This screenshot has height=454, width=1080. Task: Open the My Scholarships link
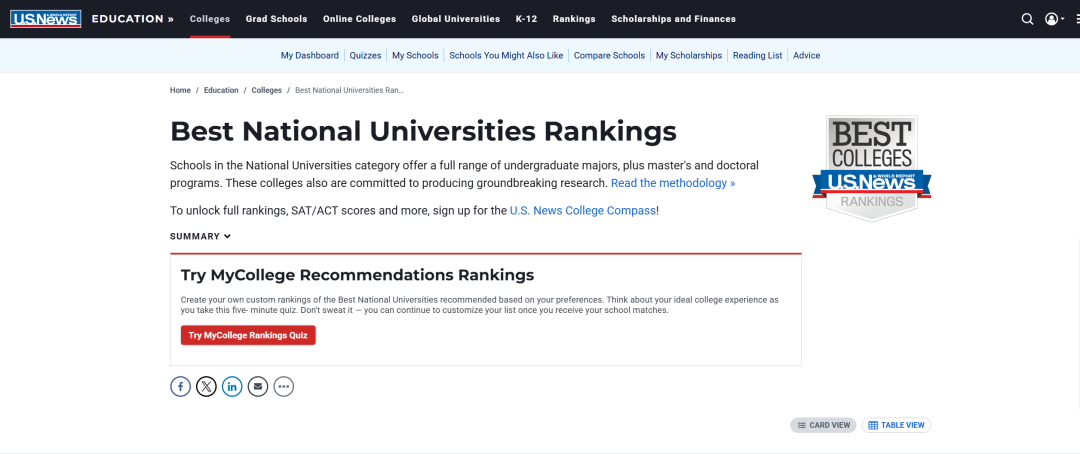[x=689, y=56]
